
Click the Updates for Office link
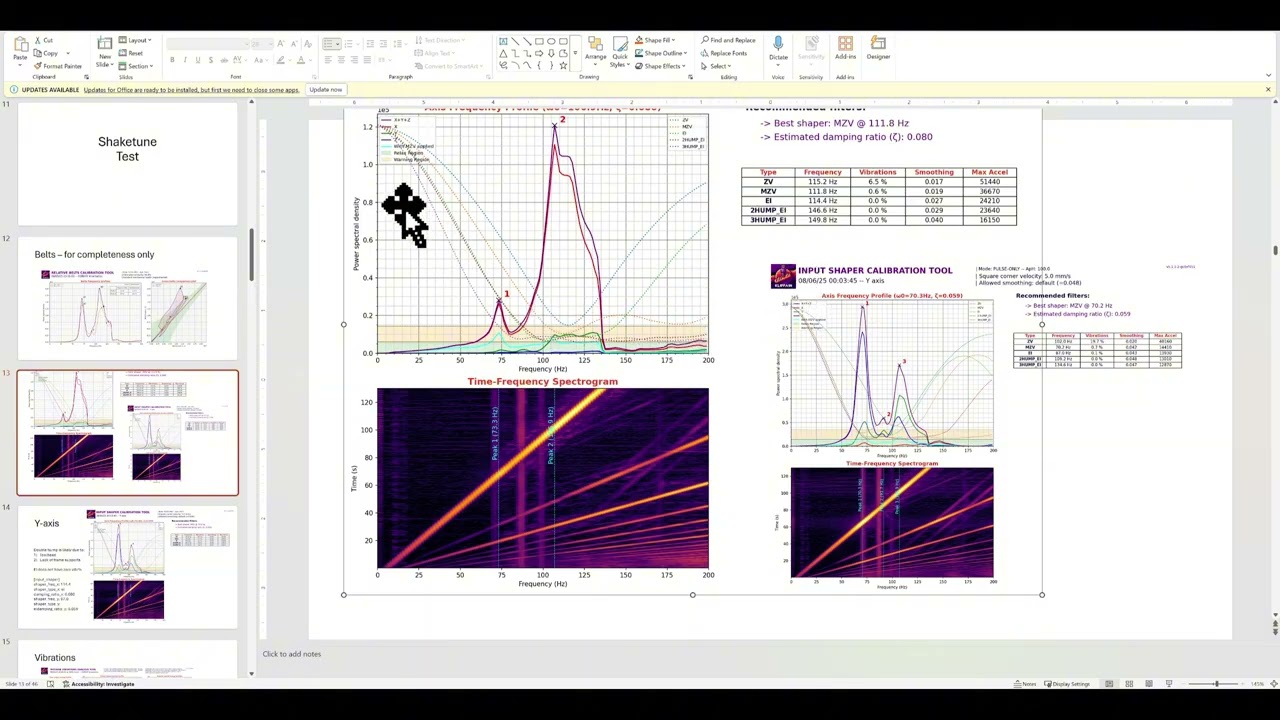click(191, 90)
